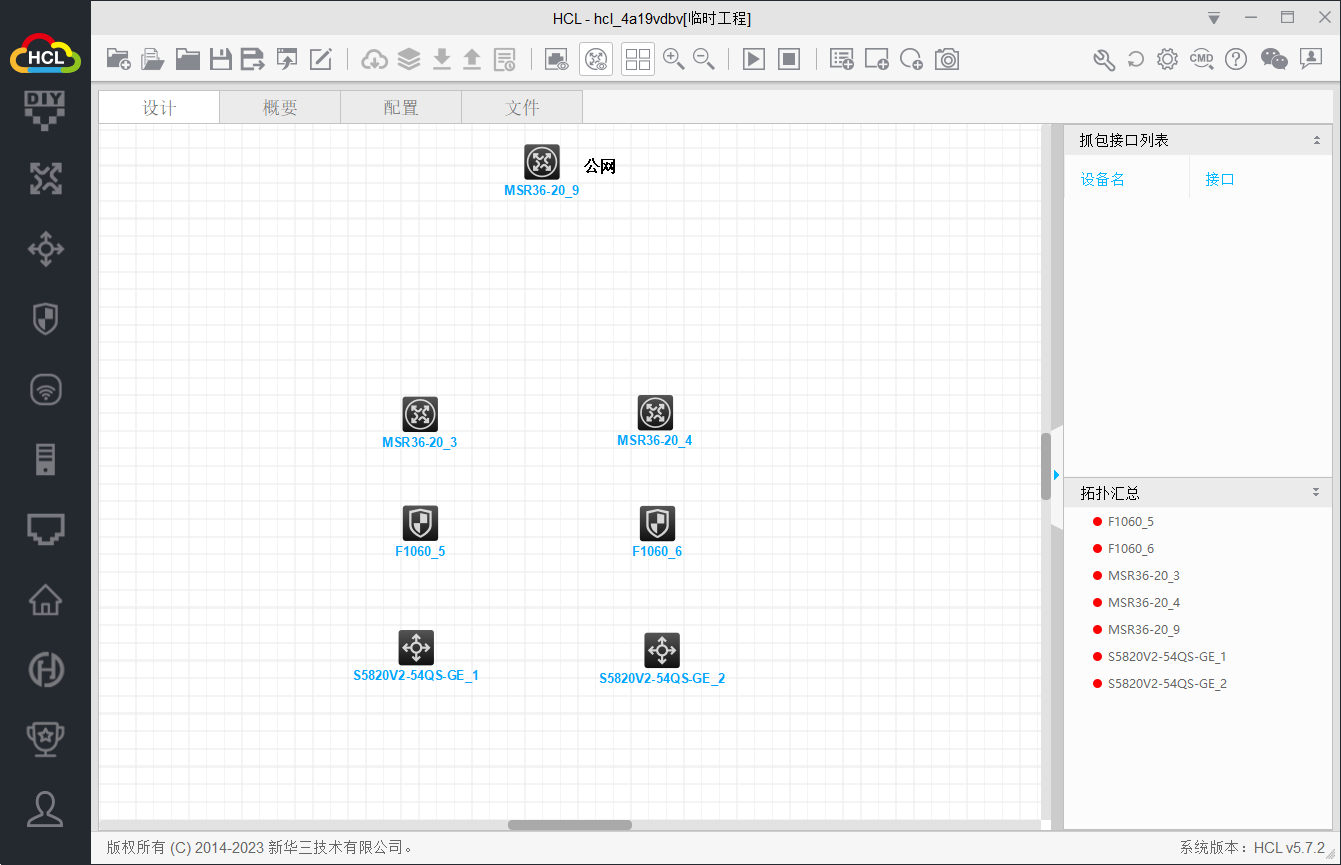Screen dimensions: 1341x865
Task: Open project using the open-folder documents icon
Action: pos(153,59)
